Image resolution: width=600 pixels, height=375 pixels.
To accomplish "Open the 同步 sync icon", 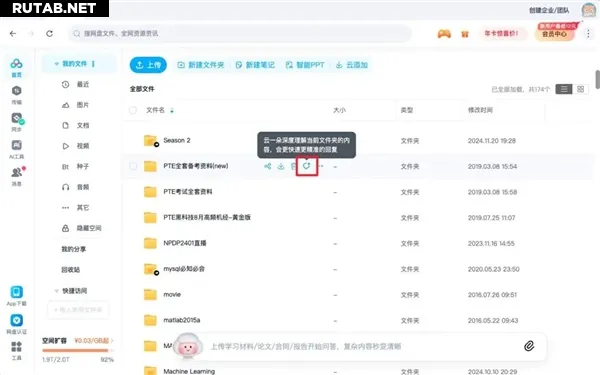I will 17,118.
